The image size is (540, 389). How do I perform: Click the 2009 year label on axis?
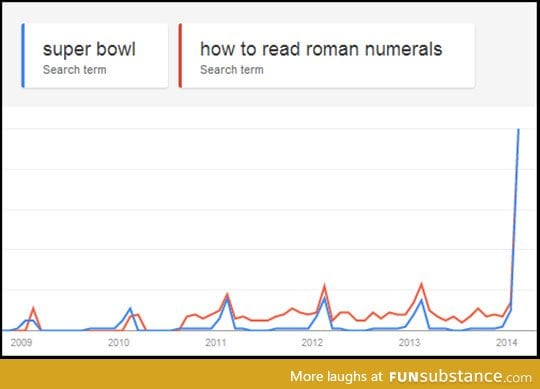point(21,343)
